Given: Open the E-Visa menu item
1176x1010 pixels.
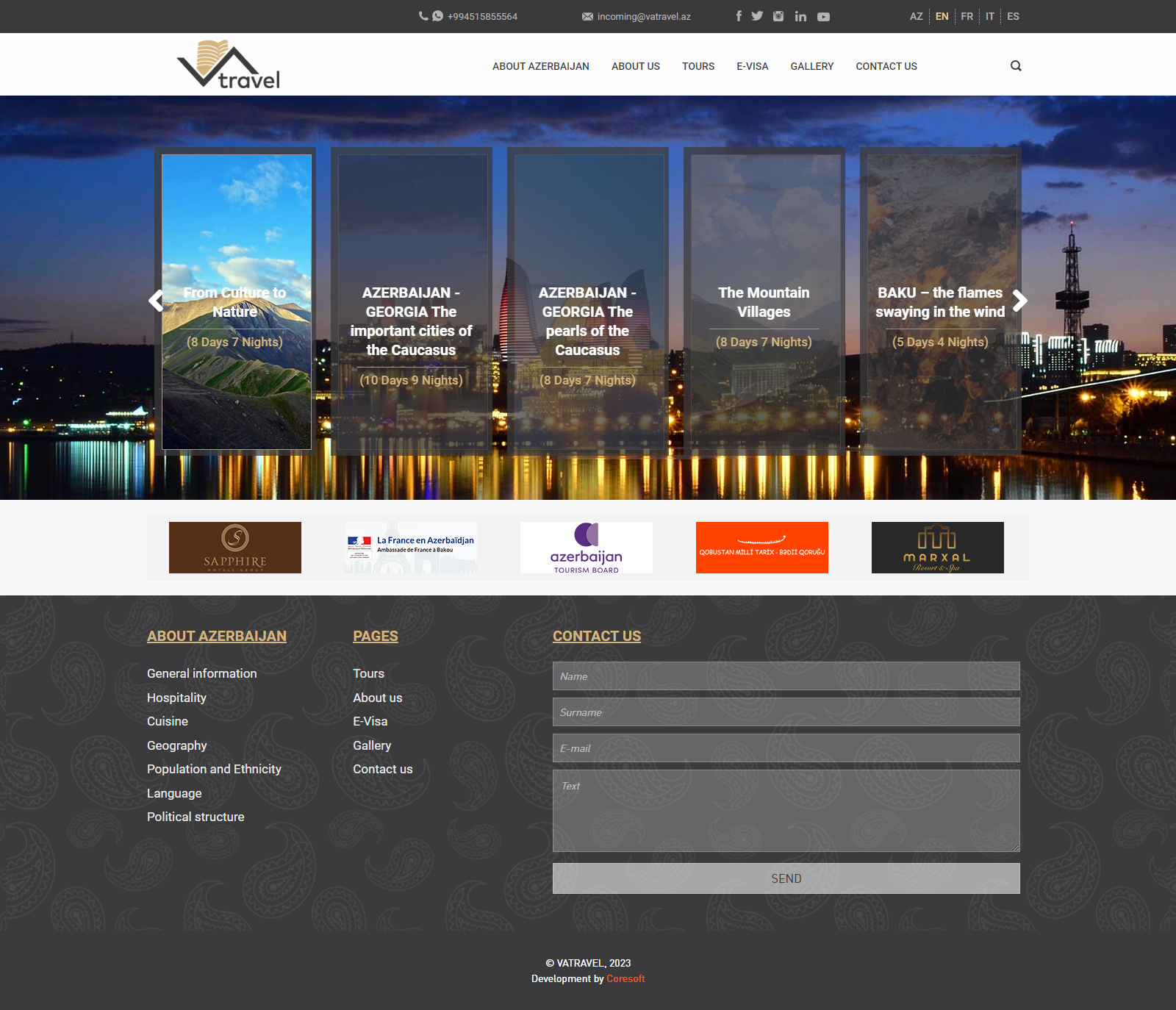Looking at the screenshot, I should 752,66.
